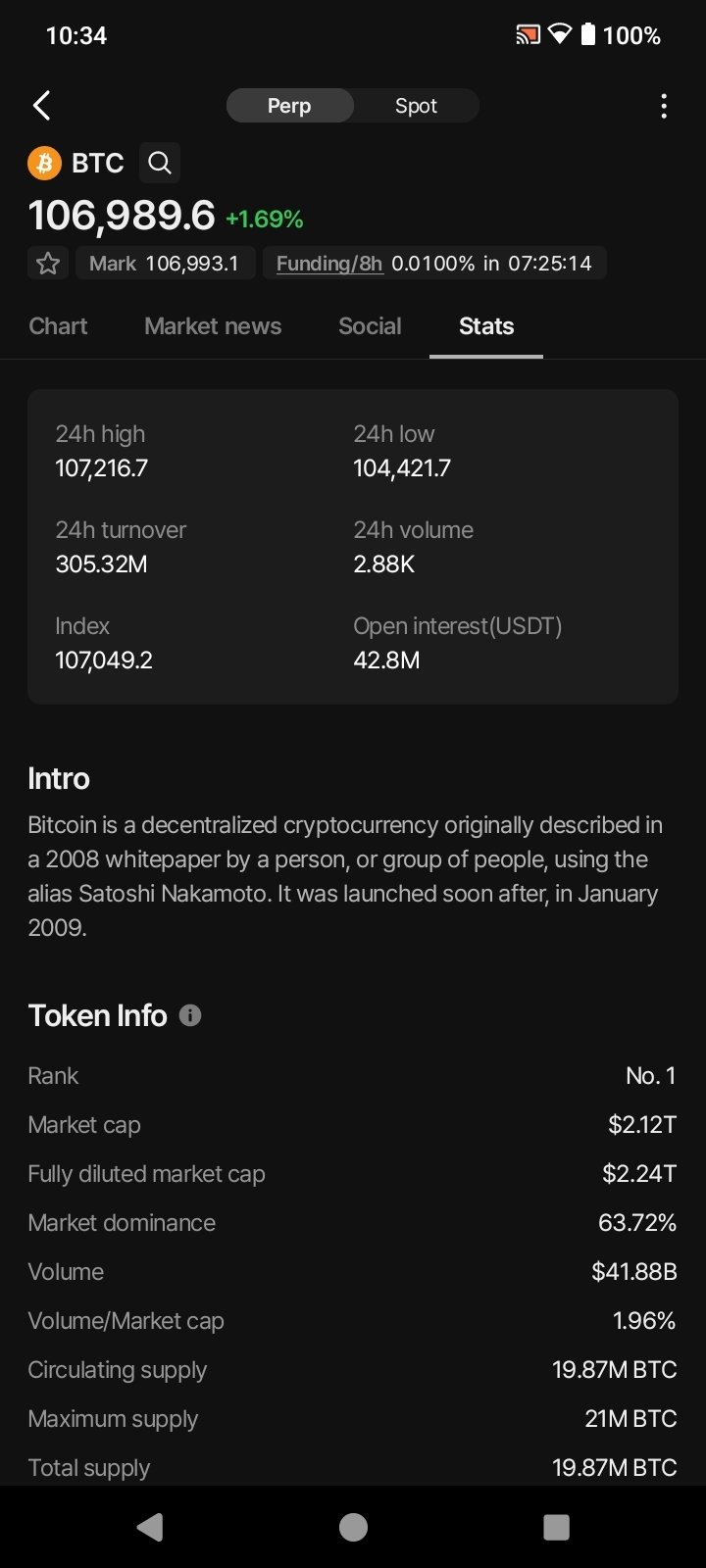Tap the Token Info information icon

[190, 1015]
